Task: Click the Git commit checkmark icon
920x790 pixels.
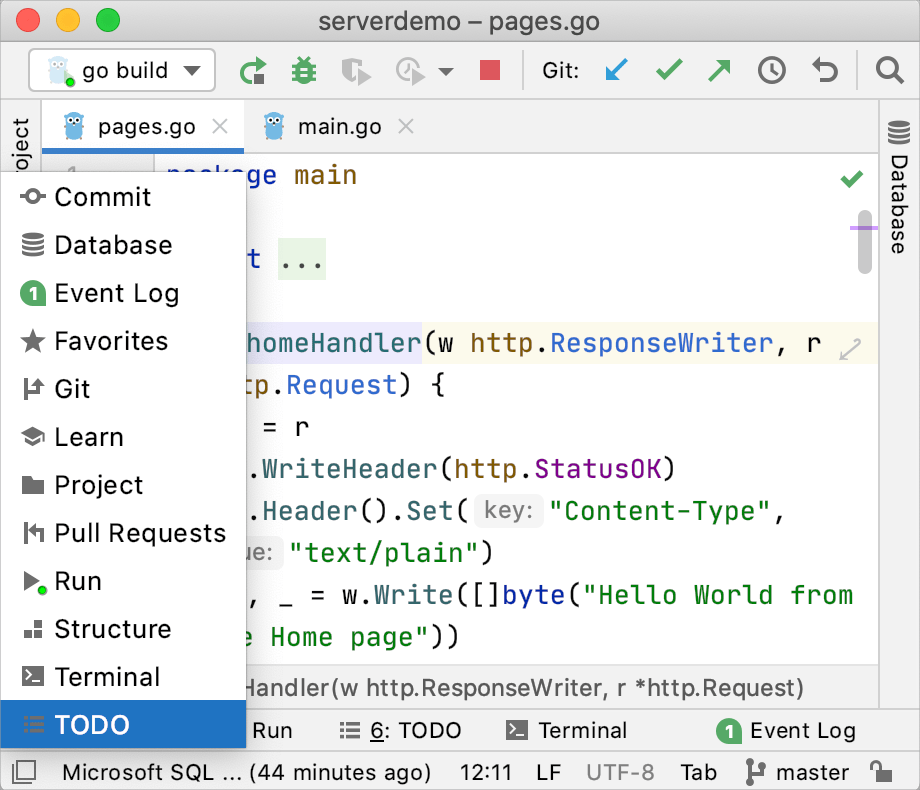Action: pos(669,71)
